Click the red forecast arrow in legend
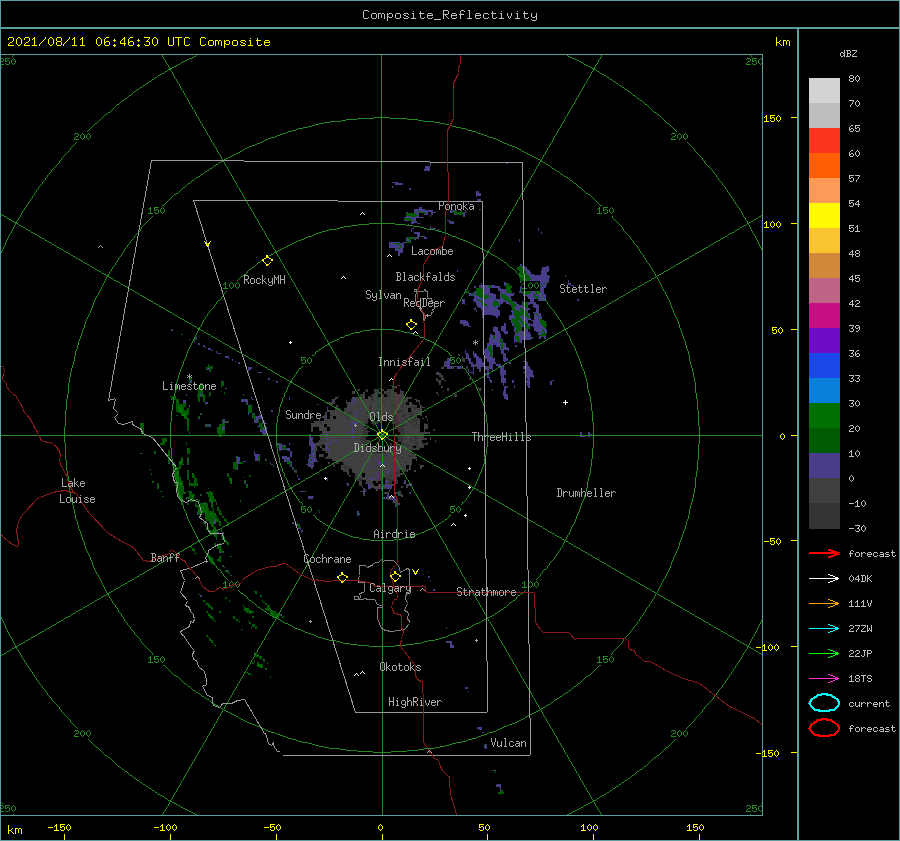 tap(824, 553)
